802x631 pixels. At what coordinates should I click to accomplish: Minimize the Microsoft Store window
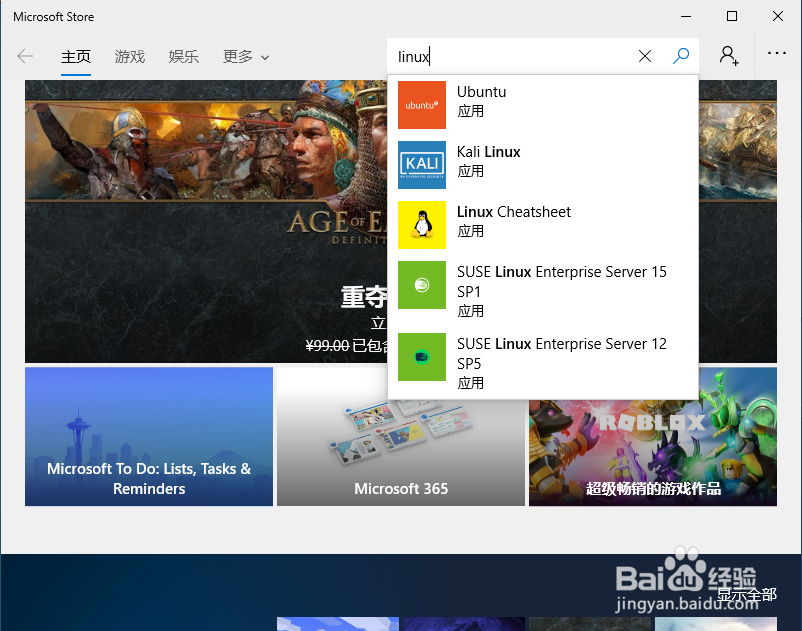click(686, 16)
